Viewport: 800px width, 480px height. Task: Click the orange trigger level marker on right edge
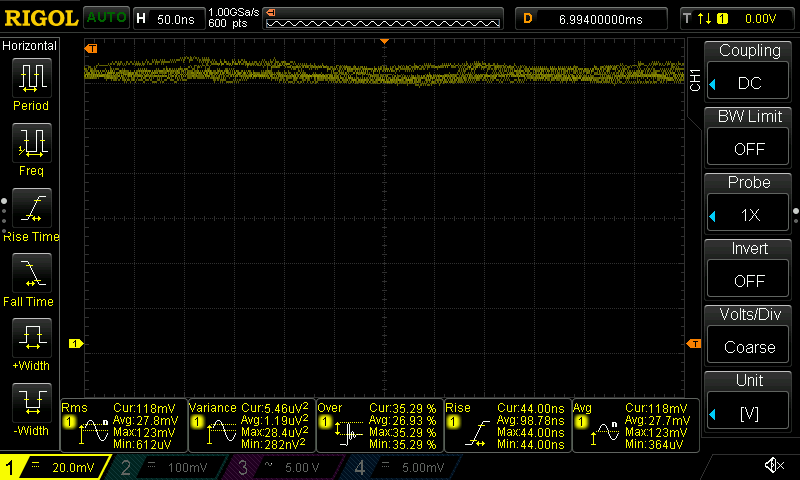pos(694,344)
